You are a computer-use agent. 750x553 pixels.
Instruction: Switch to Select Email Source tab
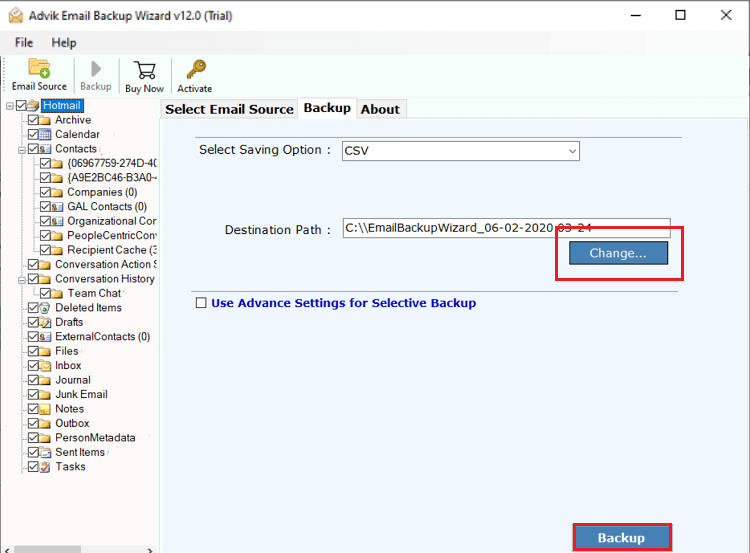pos(229,109)
